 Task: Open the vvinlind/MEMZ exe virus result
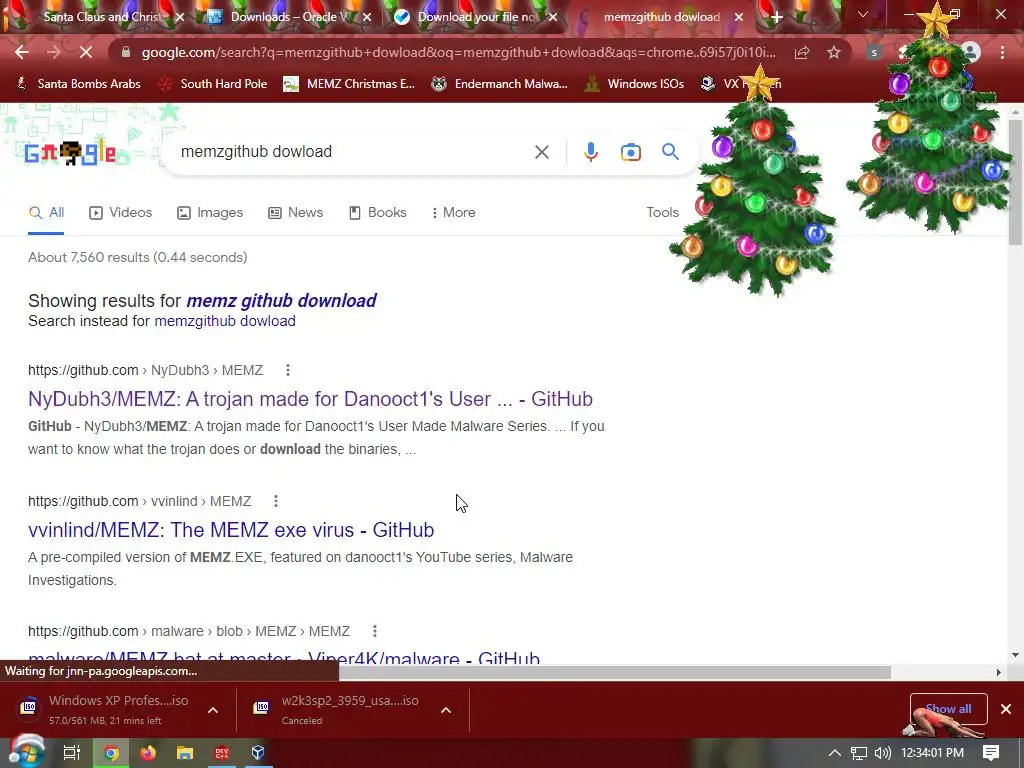coord(231,530)
